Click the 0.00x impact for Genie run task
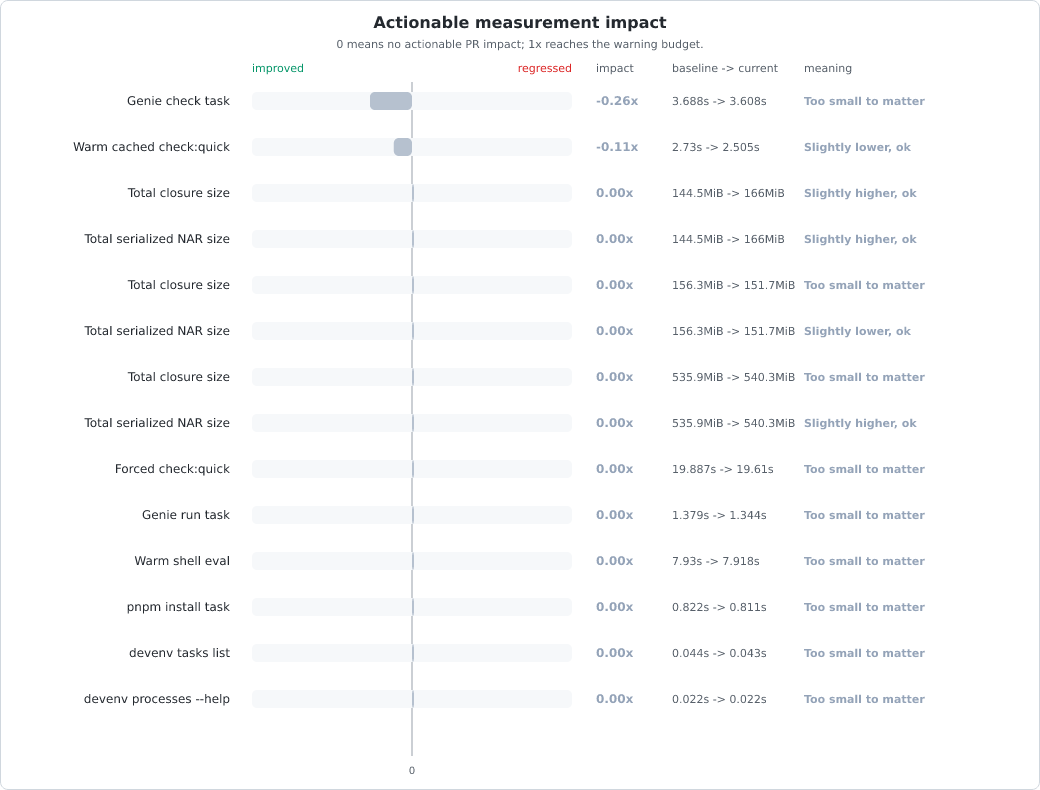The width and height of the screenshot is (1040, 790). [614, 515]
